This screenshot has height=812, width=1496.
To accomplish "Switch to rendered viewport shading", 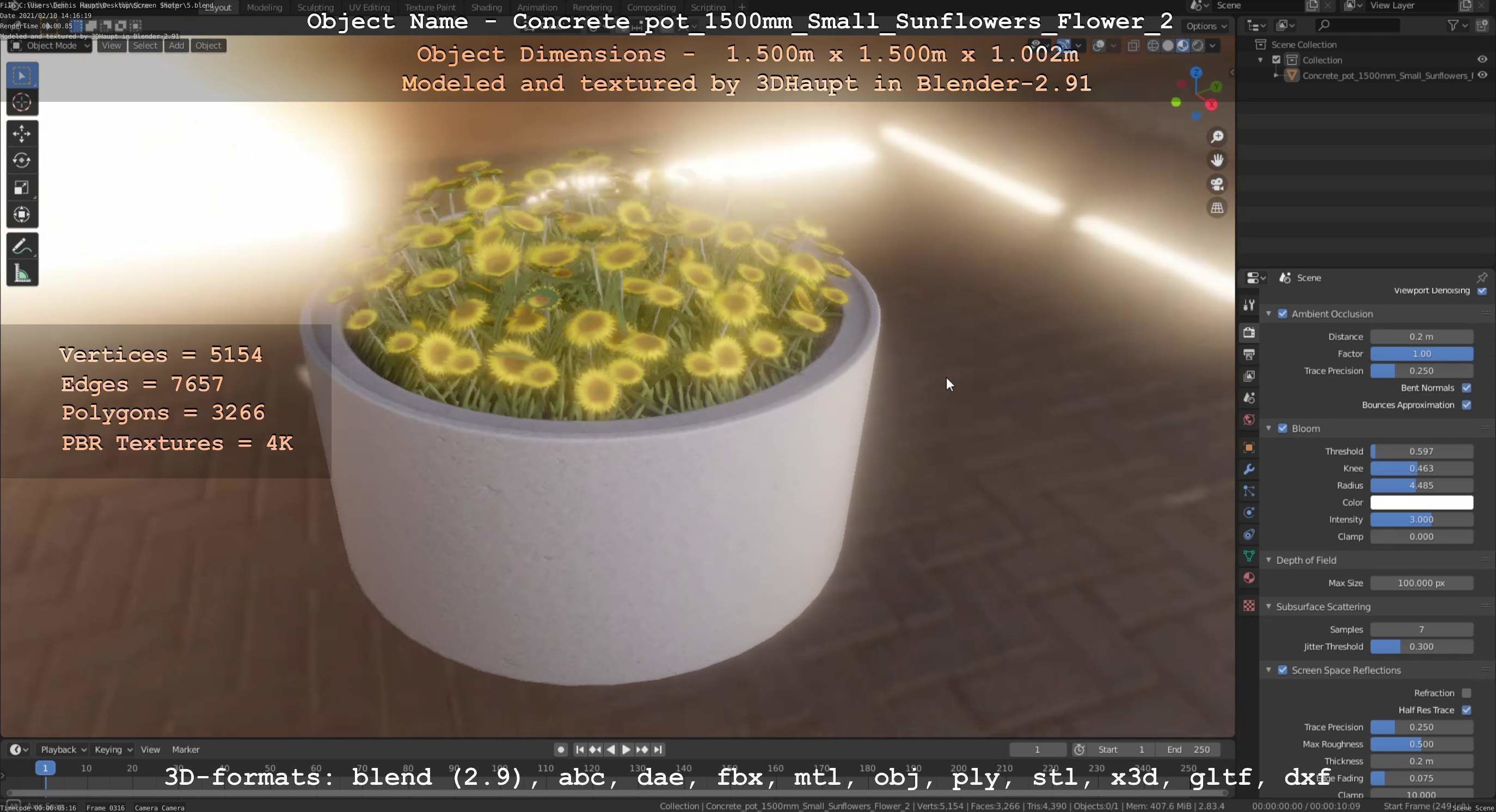I will point(1198,45).
